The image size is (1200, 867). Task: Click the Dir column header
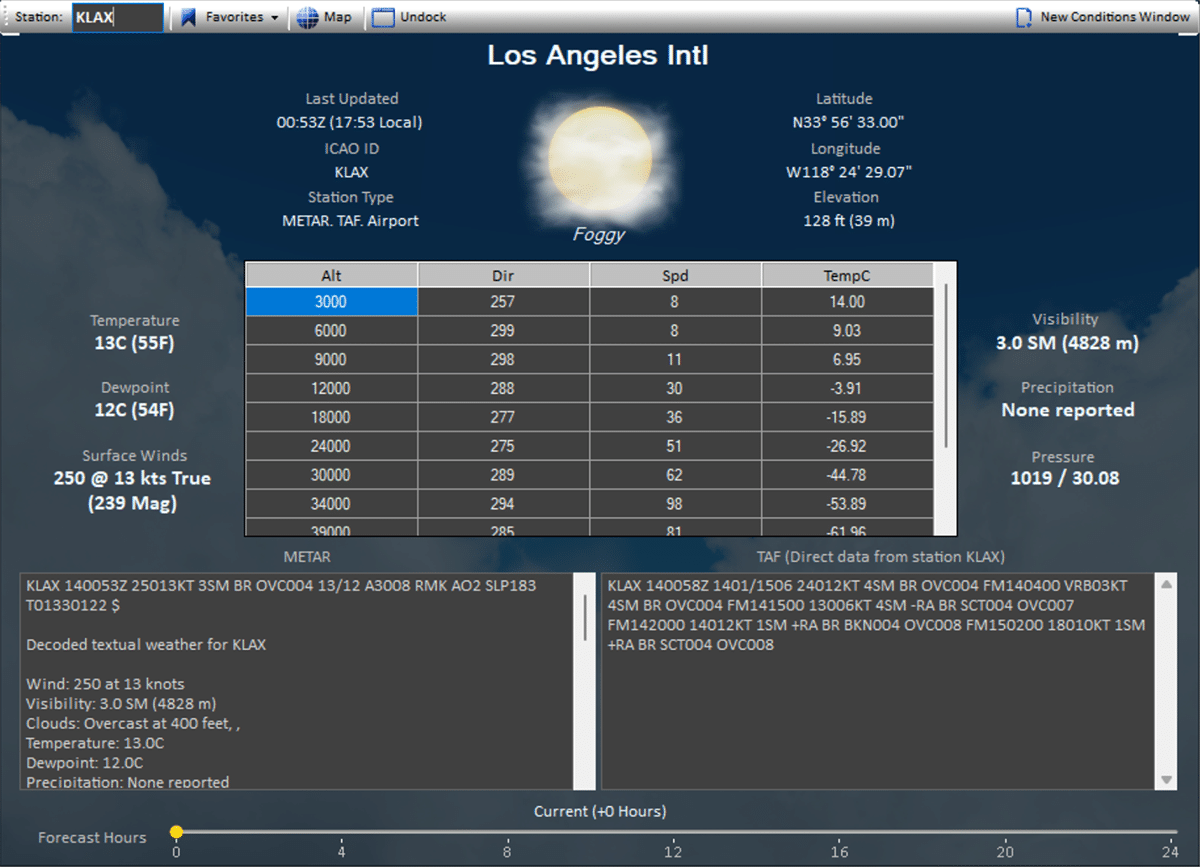click(503, 275)
